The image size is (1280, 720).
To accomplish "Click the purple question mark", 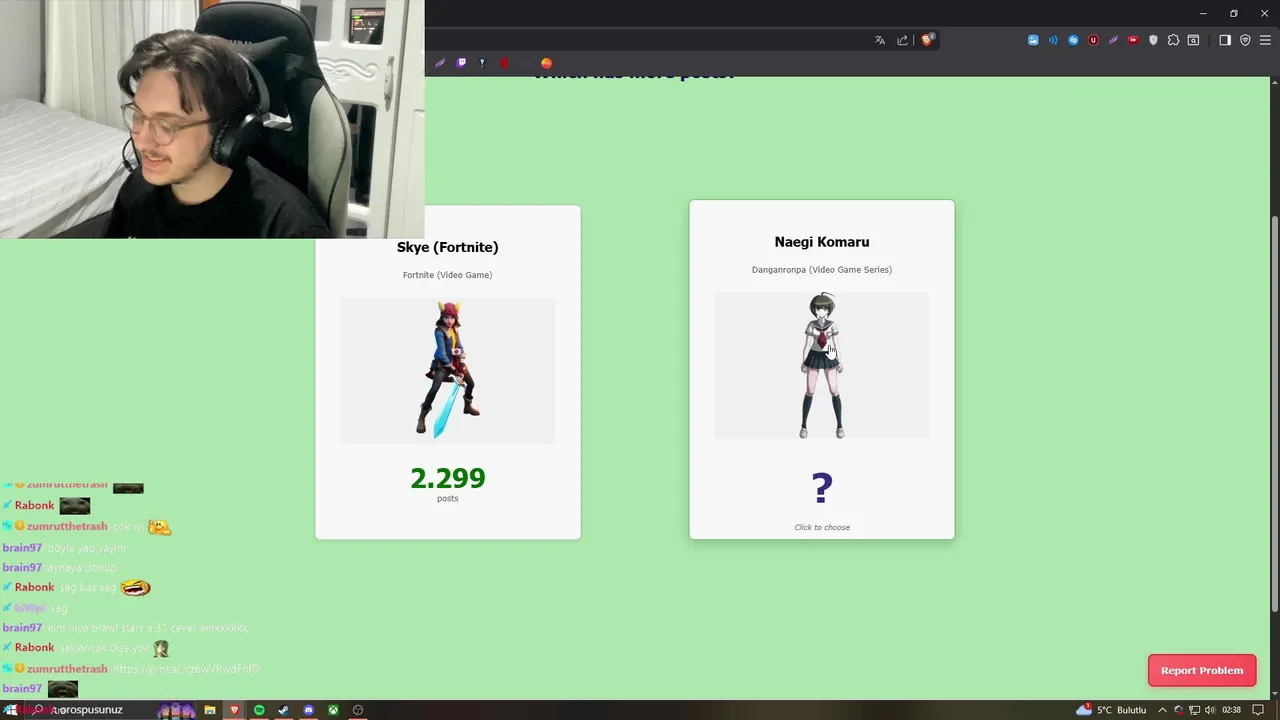I will tap(822, 488).
